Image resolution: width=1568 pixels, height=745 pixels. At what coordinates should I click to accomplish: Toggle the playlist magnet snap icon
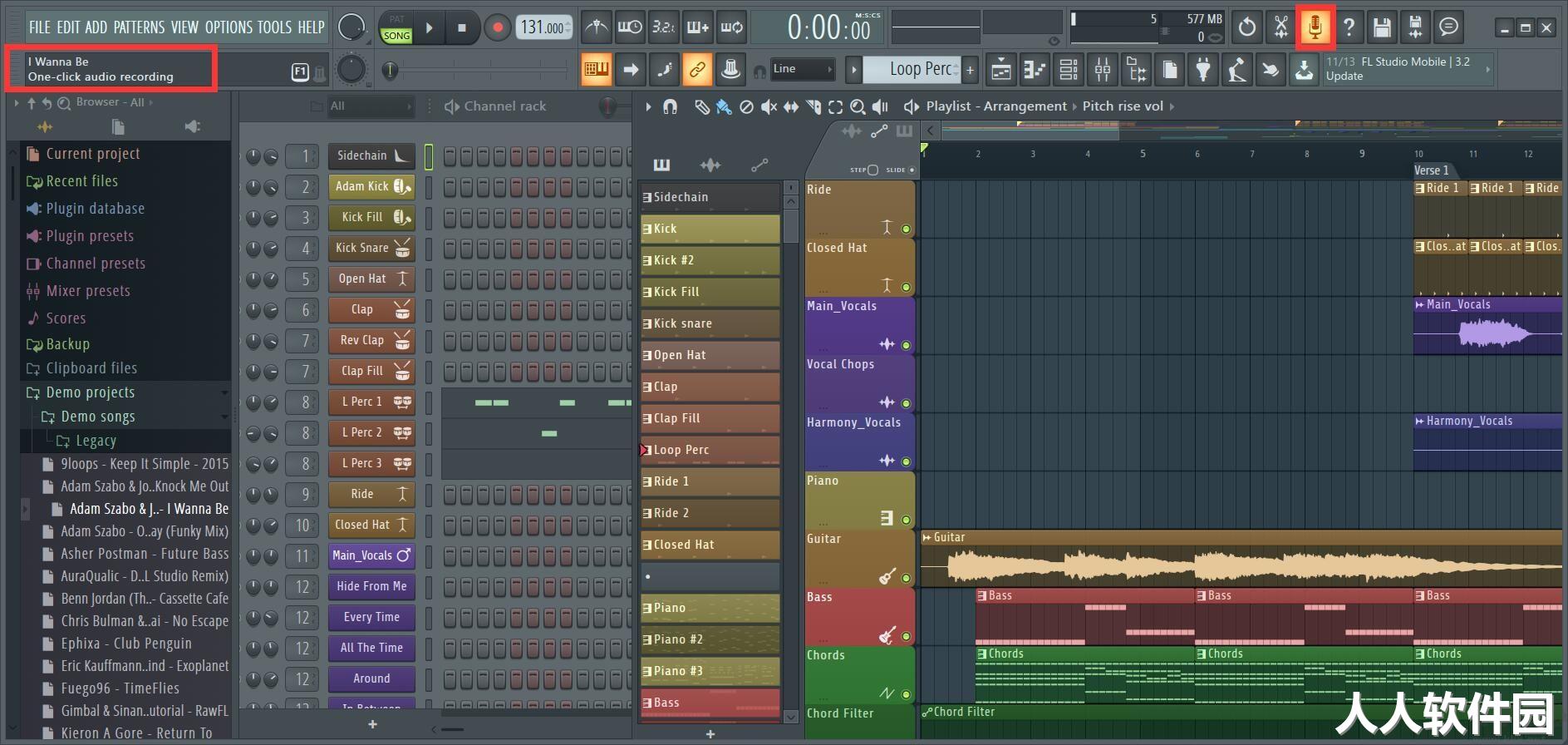670,106
